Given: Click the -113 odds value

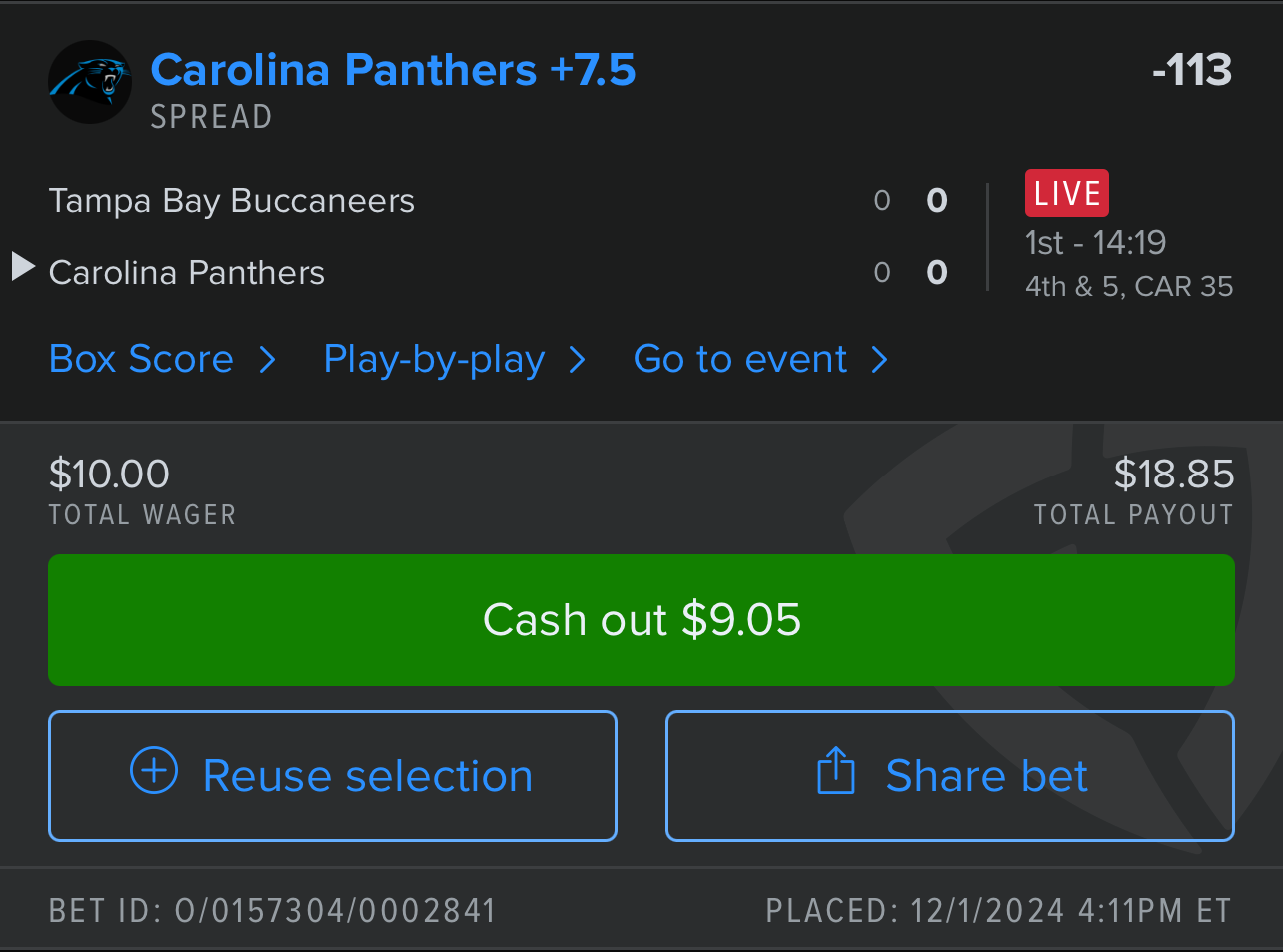Looking at the screenshot, I should [1191, 70].
